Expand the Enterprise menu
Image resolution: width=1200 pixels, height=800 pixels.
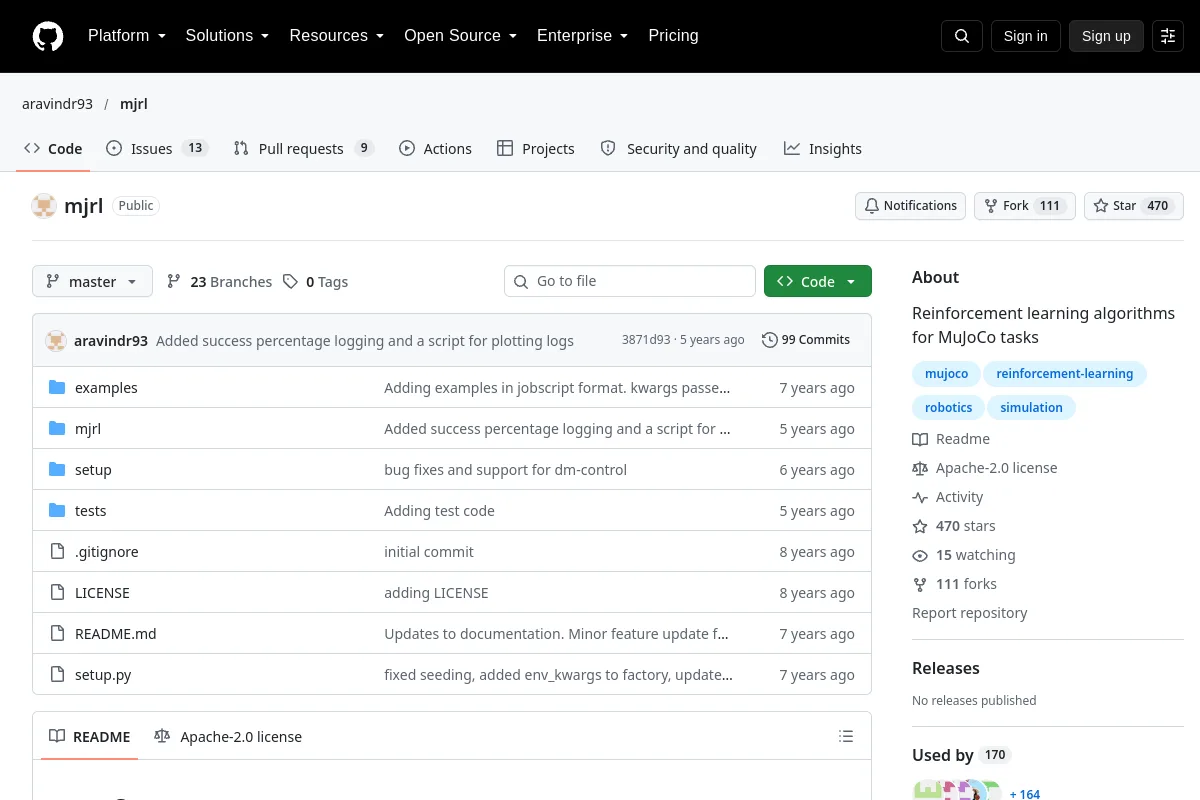[x=582, y=36]
